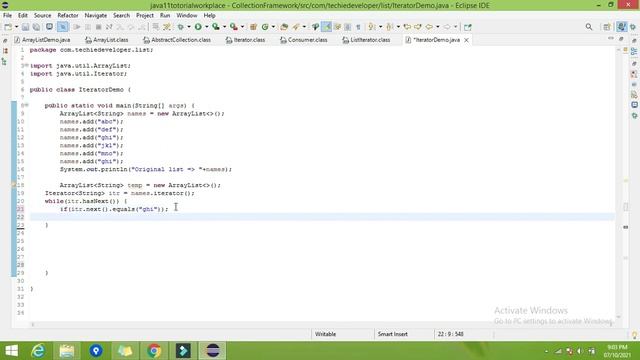Toggle Block Selection mode icon
Screen dimensions: 640x360
pos(347,27)
